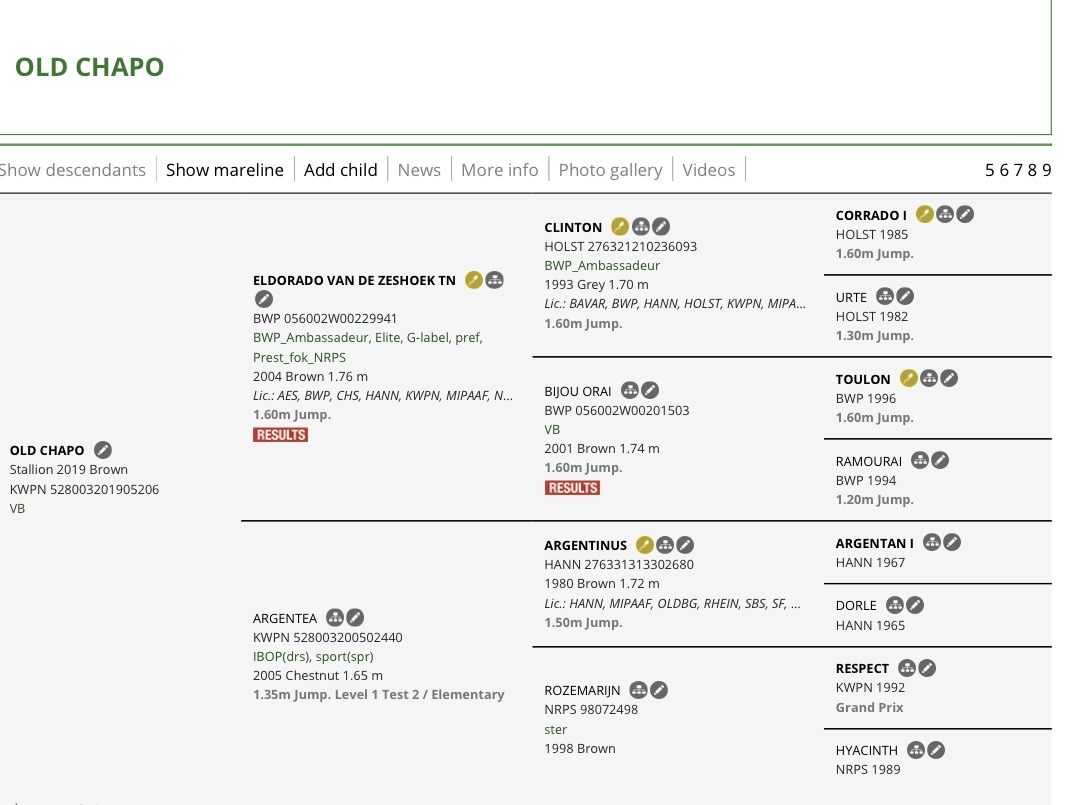Click the gold icon beside CORRADO I
1065x805 pixels.
tap(925, 214)
